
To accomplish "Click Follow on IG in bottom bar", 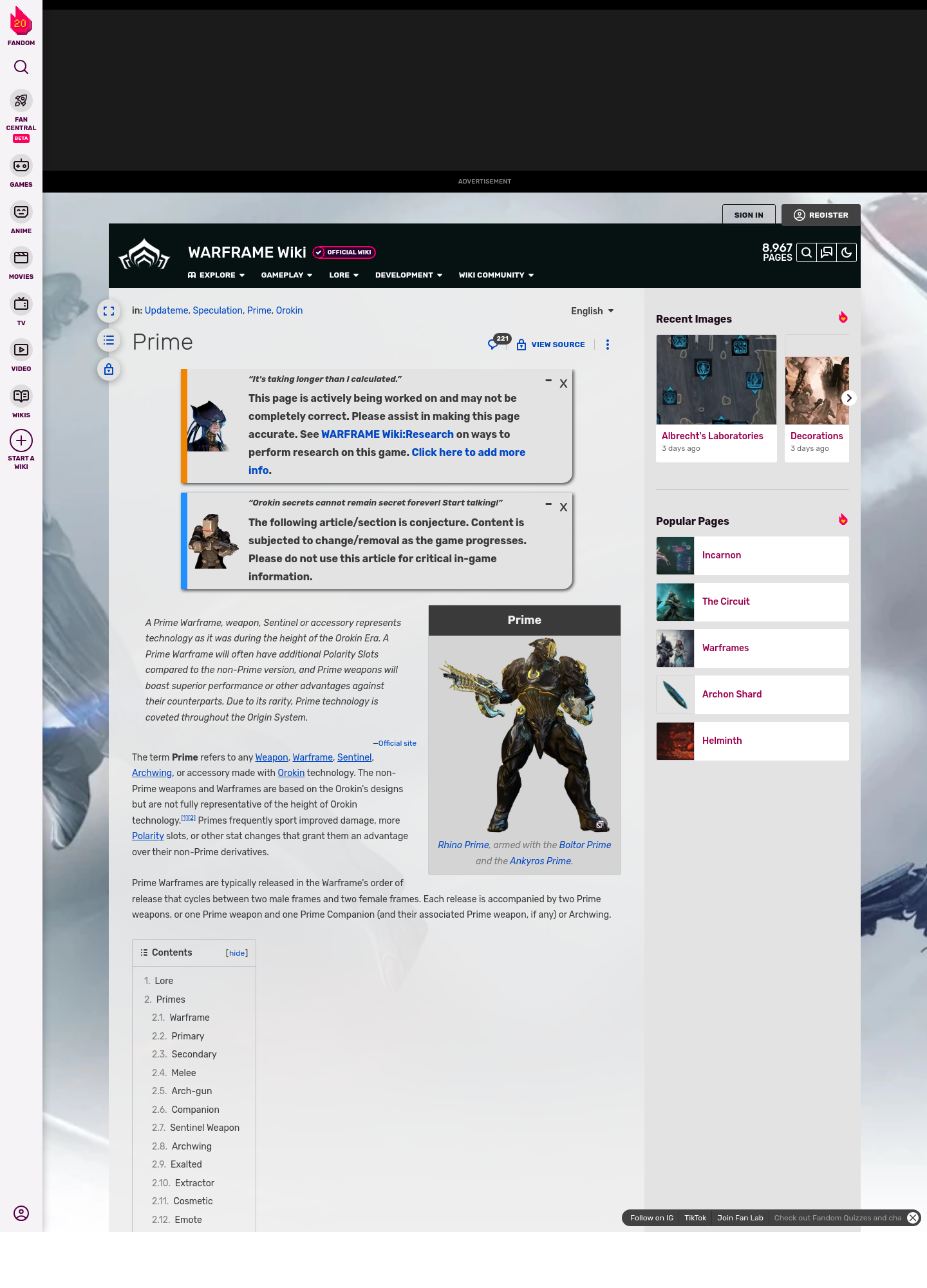I will pos(651,1218).
